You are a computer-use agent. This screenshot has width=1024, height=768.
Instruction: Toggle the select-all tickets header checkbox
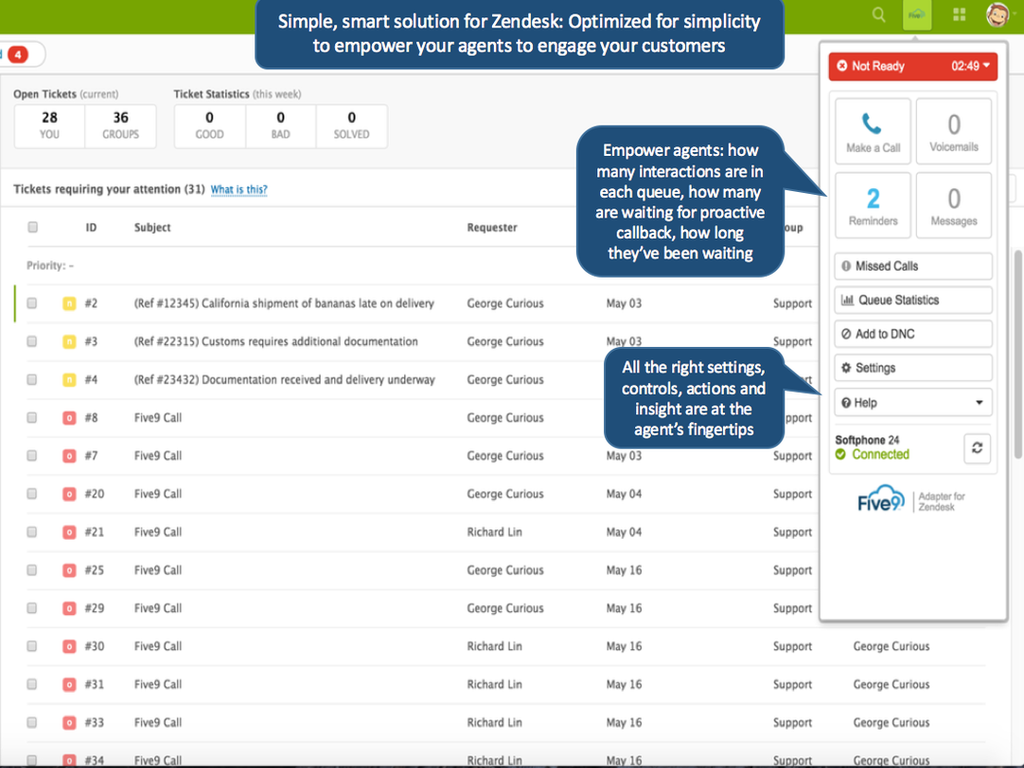[x=32, y=228]
